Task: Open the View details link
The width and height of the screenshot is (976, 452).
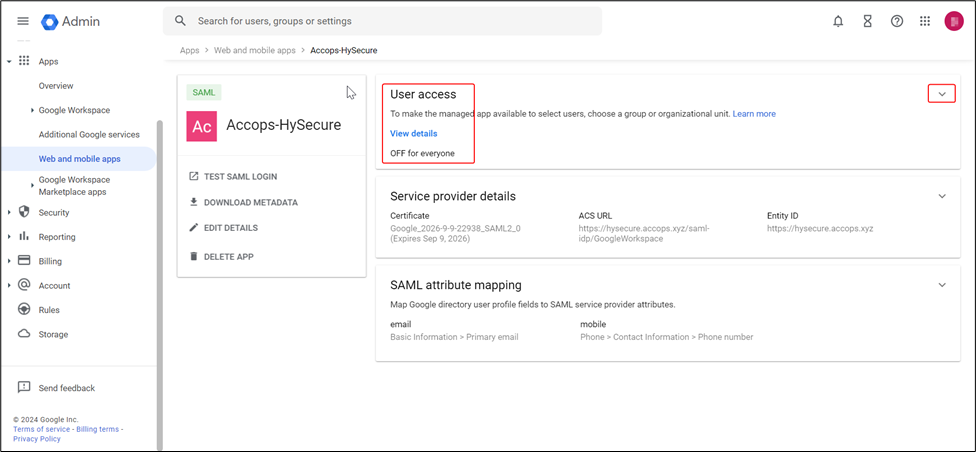Action: [413, 133]
